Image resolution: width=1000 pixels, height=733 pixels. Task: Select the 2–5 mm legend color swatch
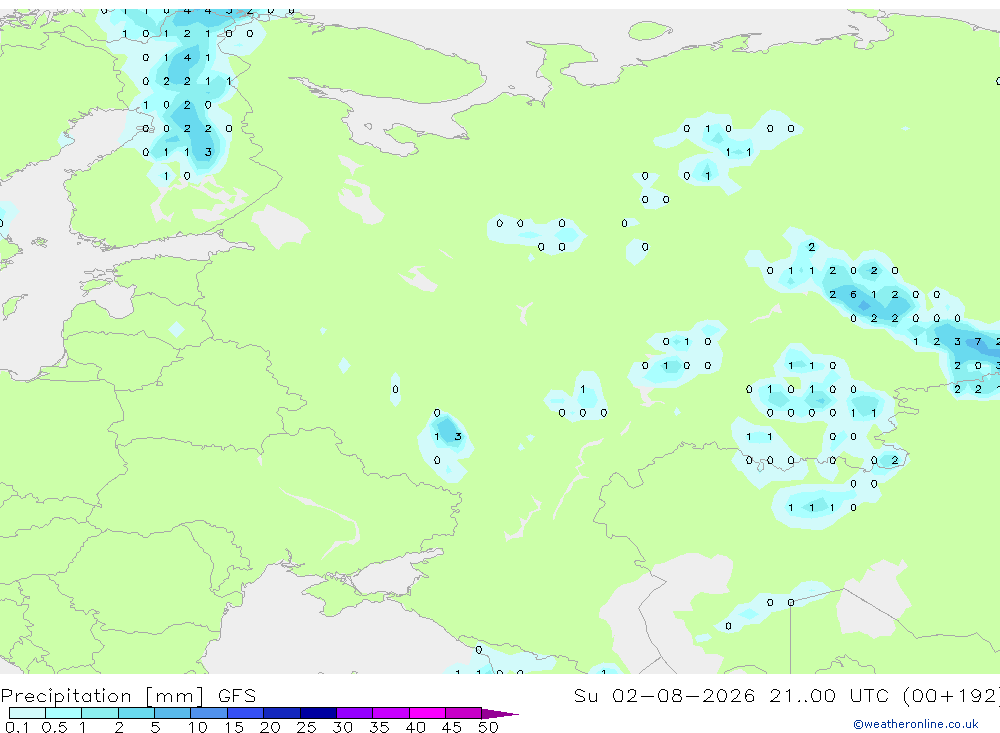tap(136, 713)
